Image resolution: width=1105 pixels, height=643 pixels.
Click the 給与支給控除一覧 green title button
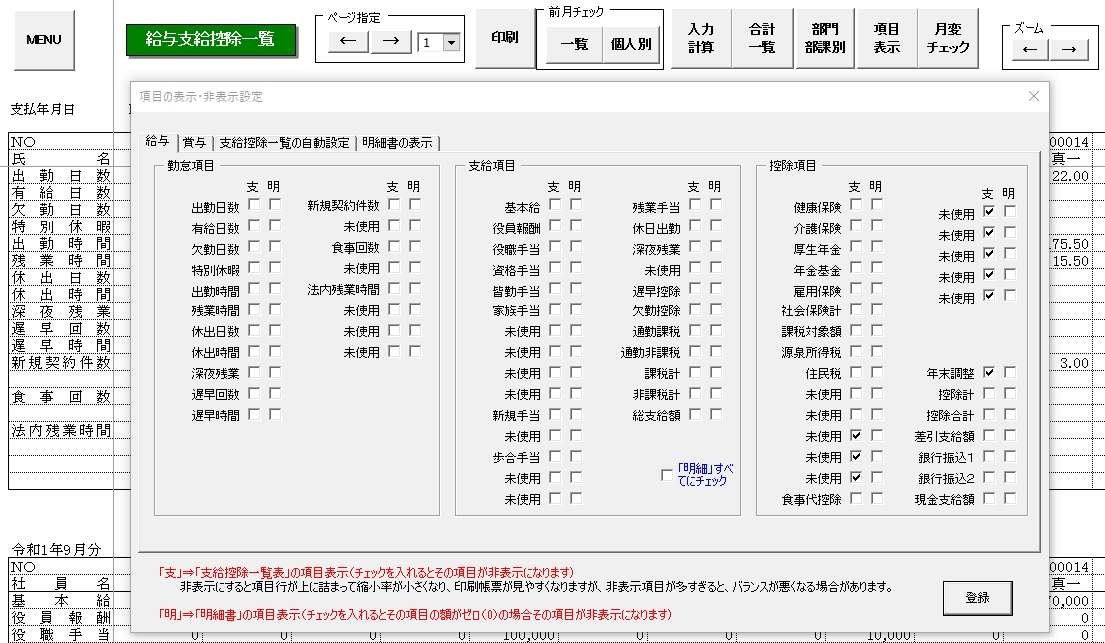[211, 39]
